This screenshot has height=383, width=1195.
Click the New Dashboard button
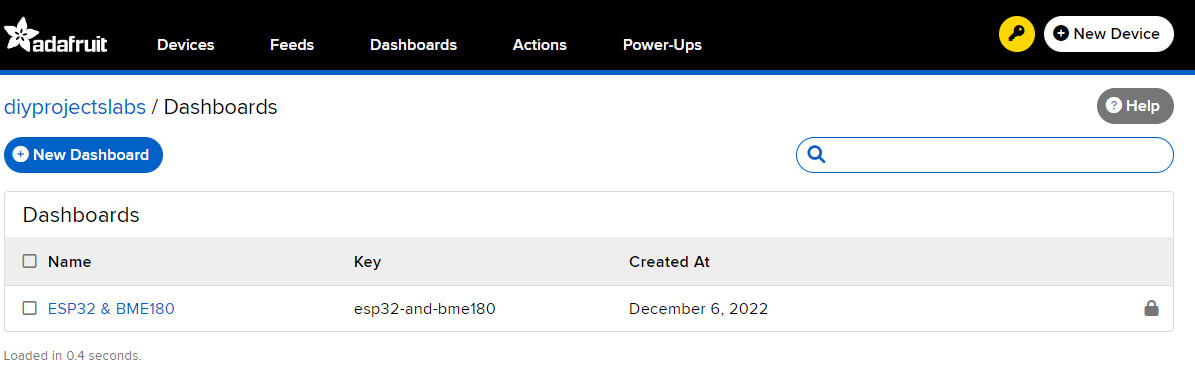83,155
